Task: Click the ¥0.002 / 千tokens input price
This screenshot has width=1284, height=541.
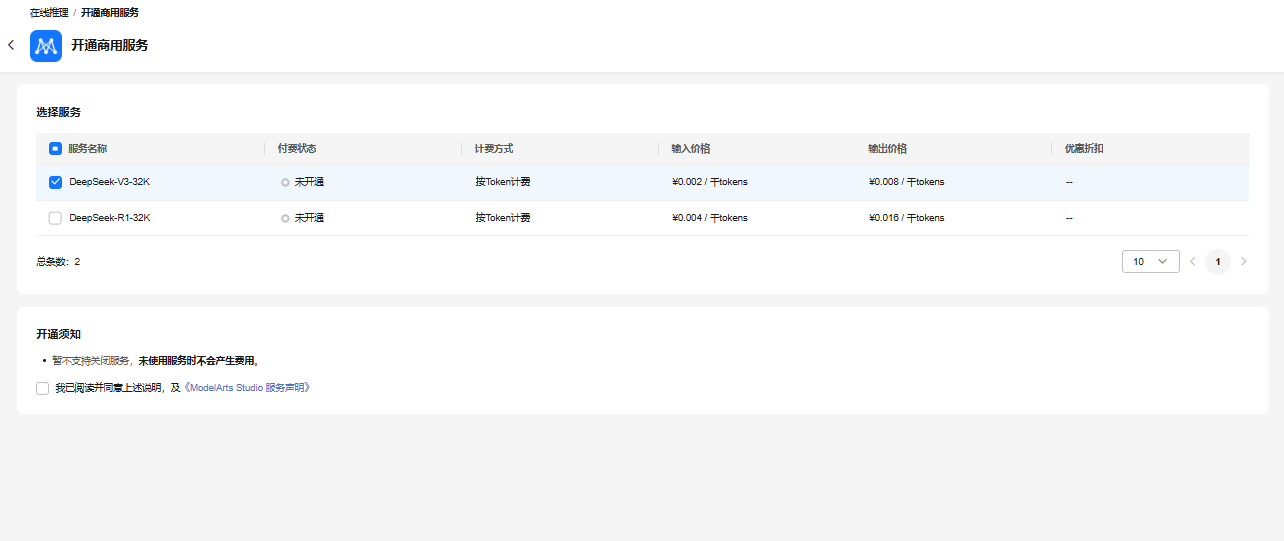Action: pos(710,182)
